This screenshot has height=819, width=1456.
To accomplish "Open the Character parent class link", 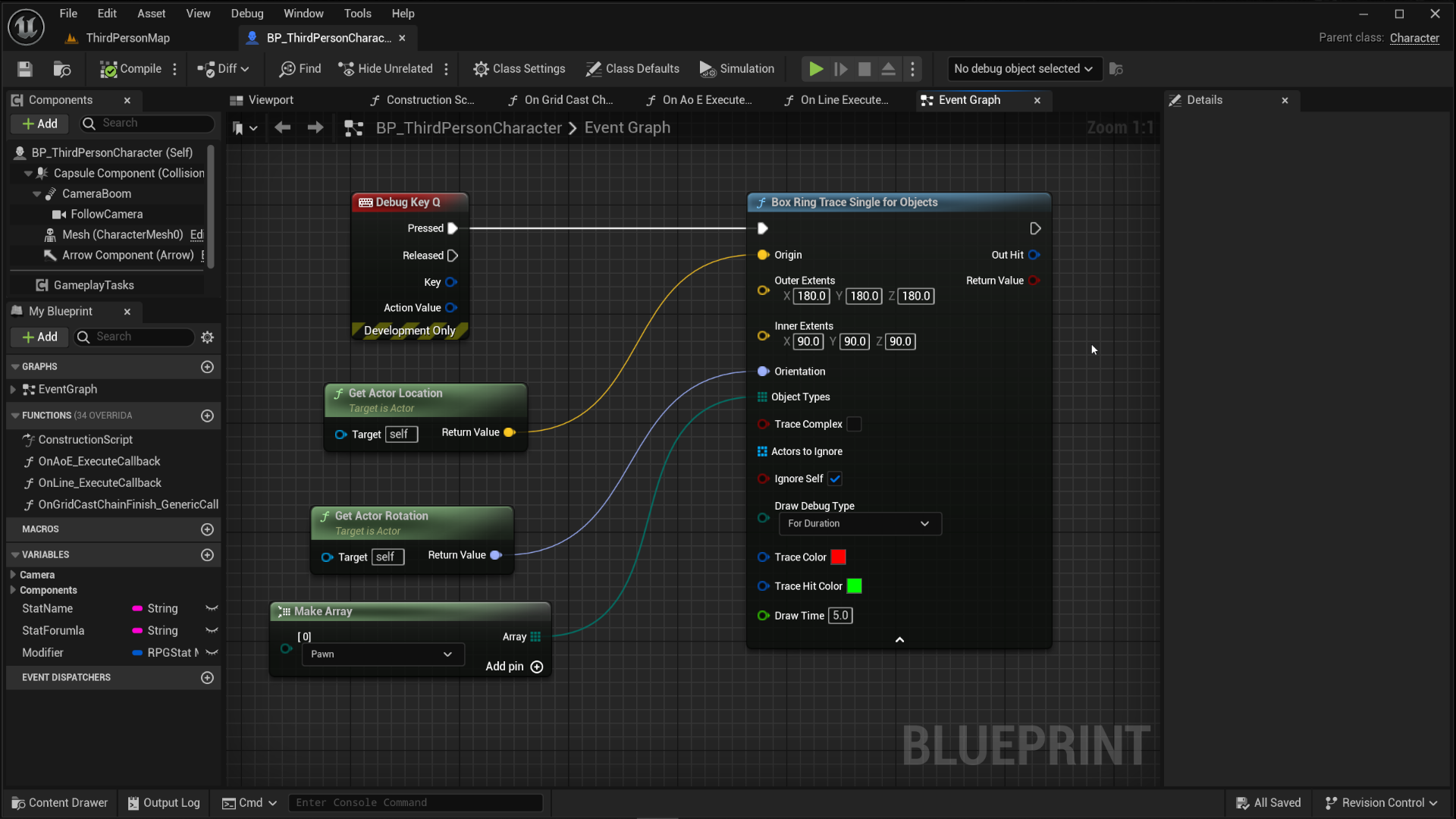I will [1414, 38].
